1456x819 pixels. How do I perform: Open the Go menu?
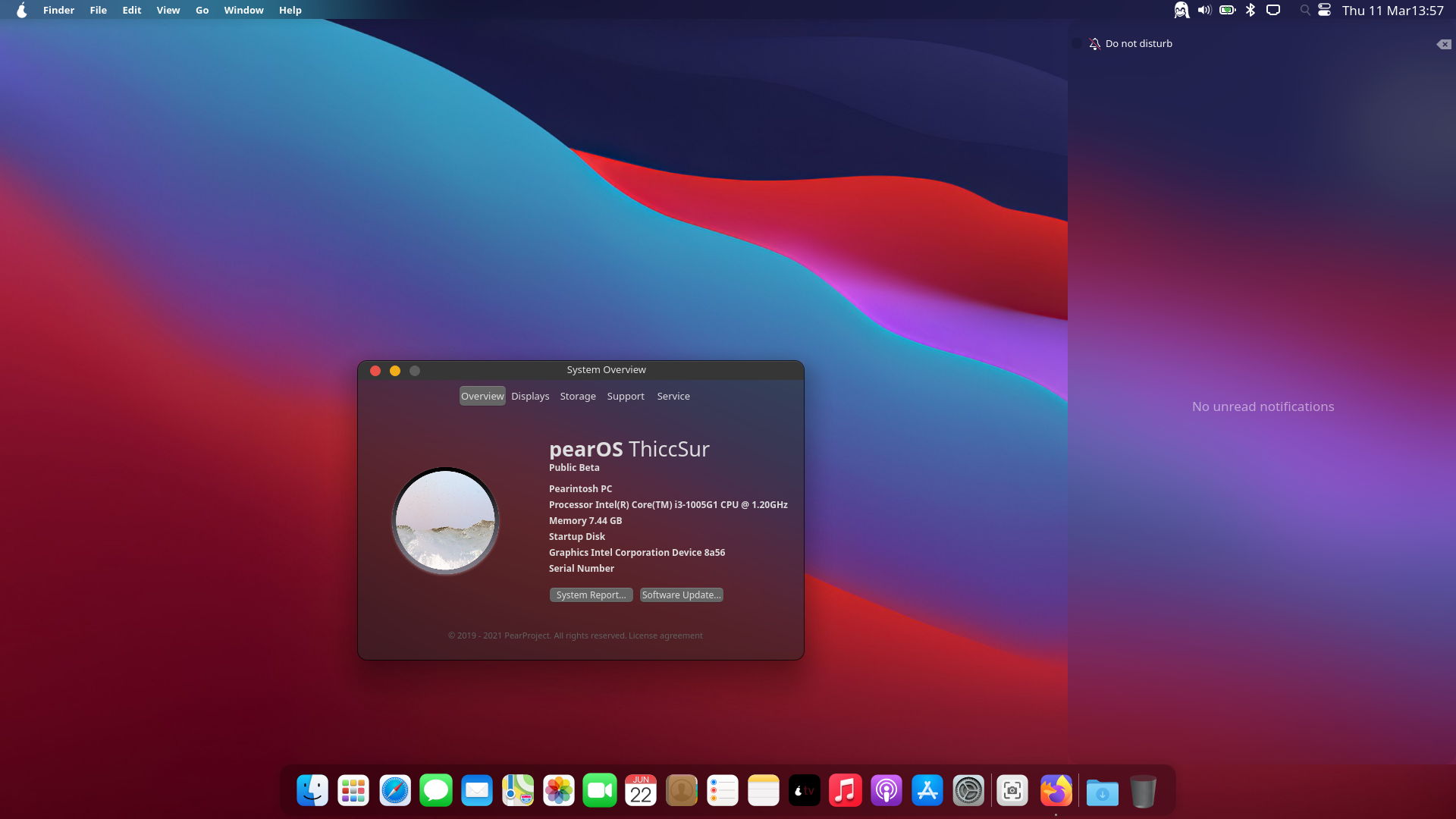pyautogui.click(x=202, y=10)
